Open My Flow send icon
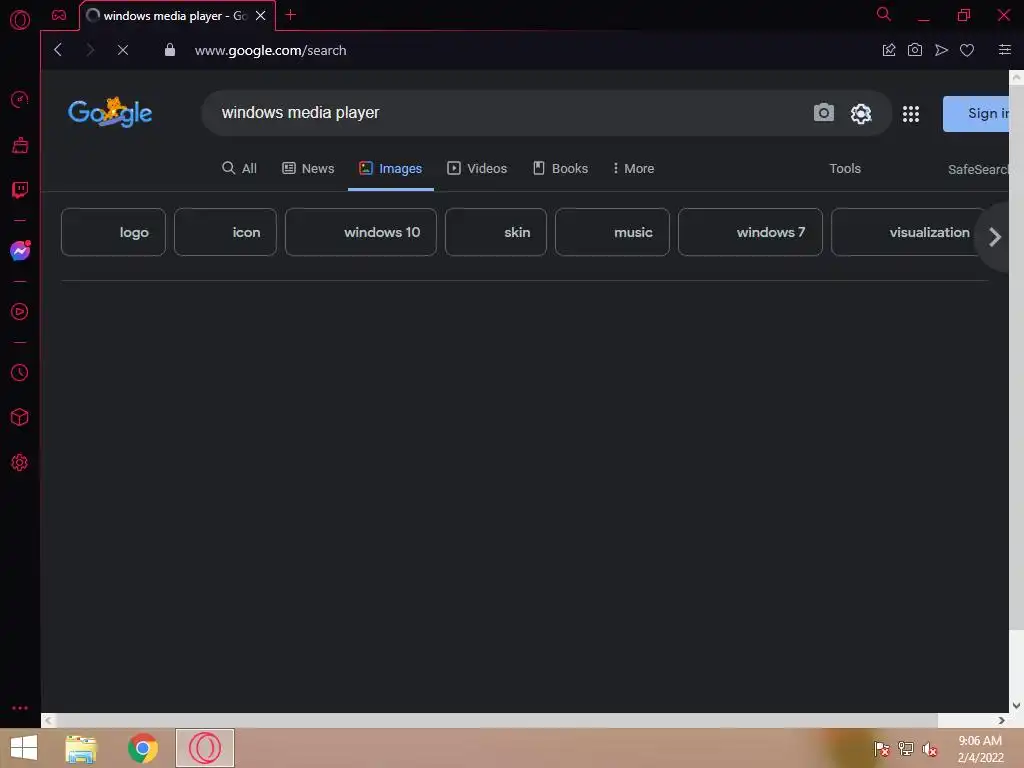This screenshot has width=1024, height=768. pyautogui.click(x=941, y=50)
